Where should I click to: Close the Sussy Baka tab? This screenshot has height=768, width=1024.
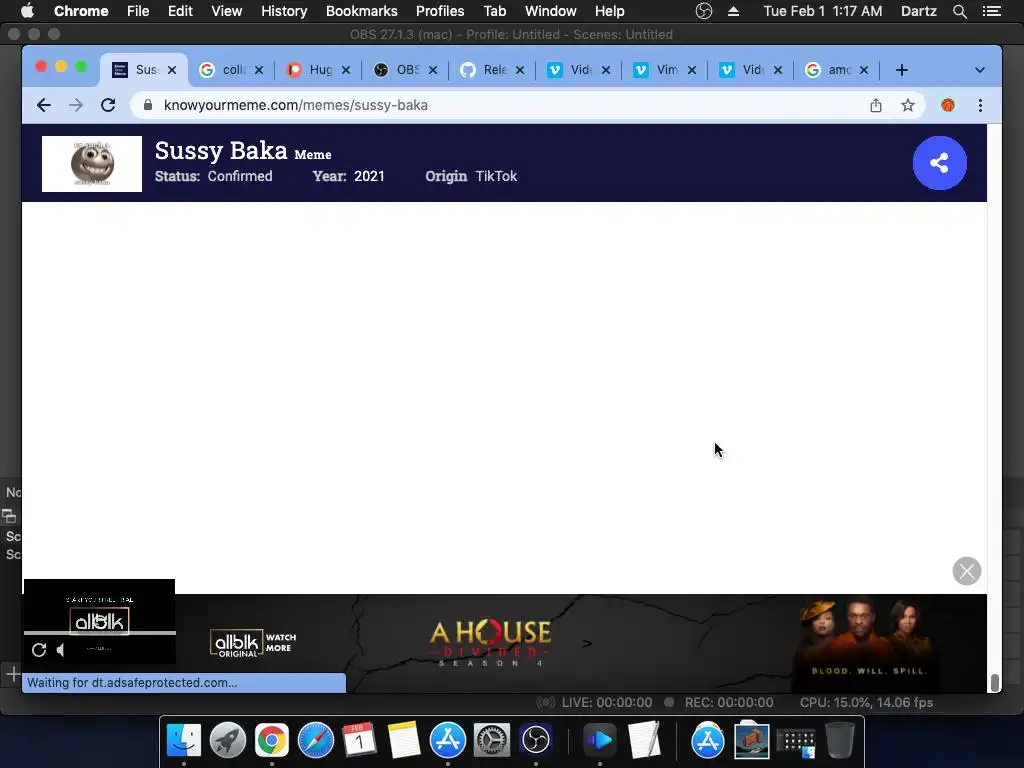pyautogui.click(x=172, y=70)
